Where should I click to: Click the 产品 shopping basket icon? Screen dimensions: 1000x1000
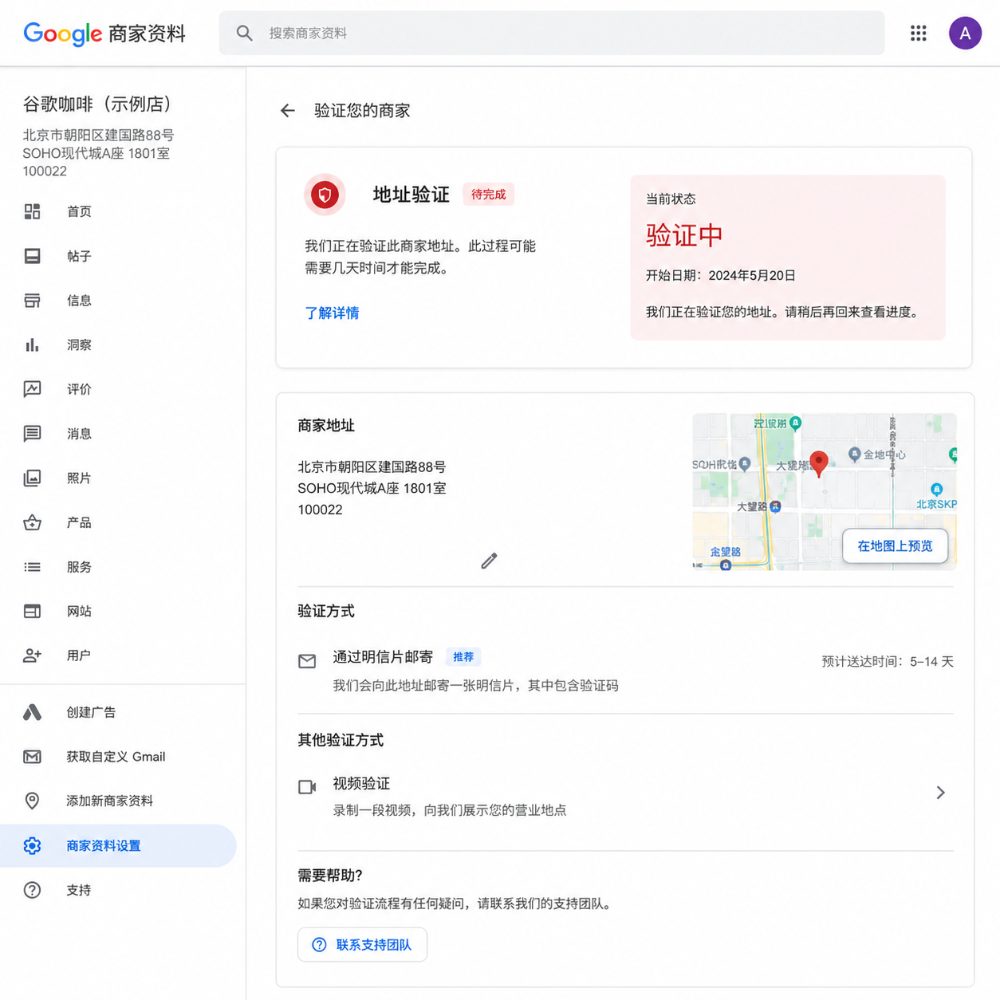click(x=32, y=522)
